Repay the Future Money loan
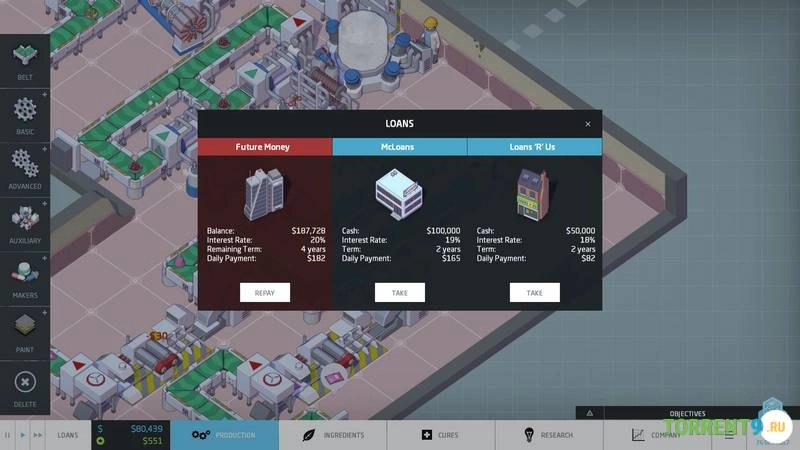 tap(265, 292)
